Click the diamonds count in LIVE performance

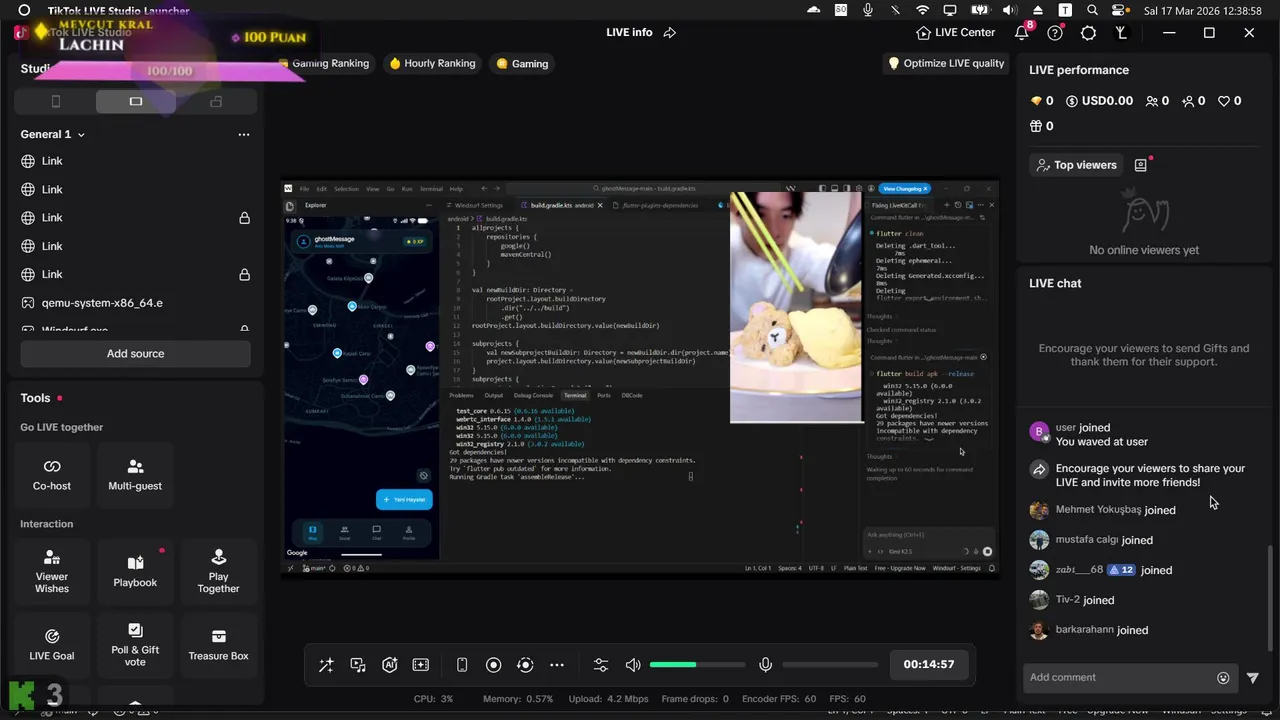(1042, 101)
